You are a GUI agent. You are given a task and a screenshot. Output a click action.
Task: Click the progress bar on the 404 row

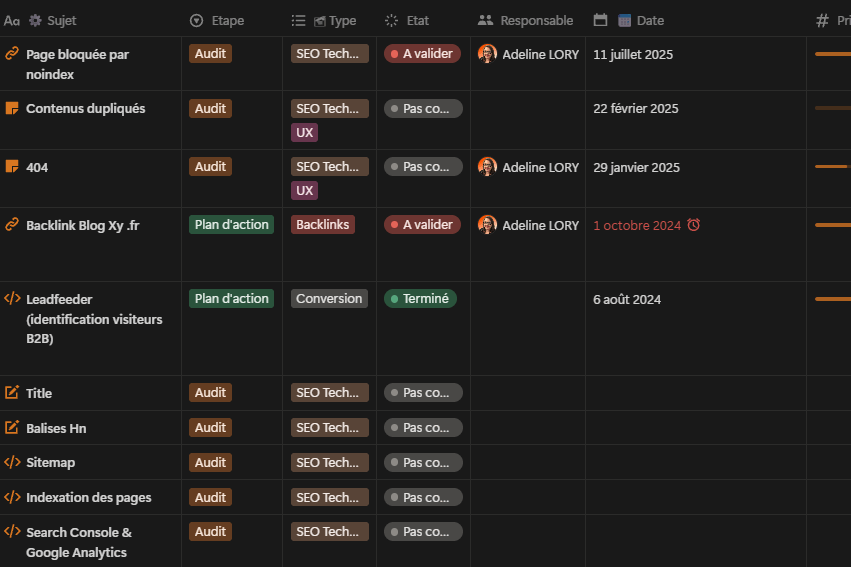[833, 167]
